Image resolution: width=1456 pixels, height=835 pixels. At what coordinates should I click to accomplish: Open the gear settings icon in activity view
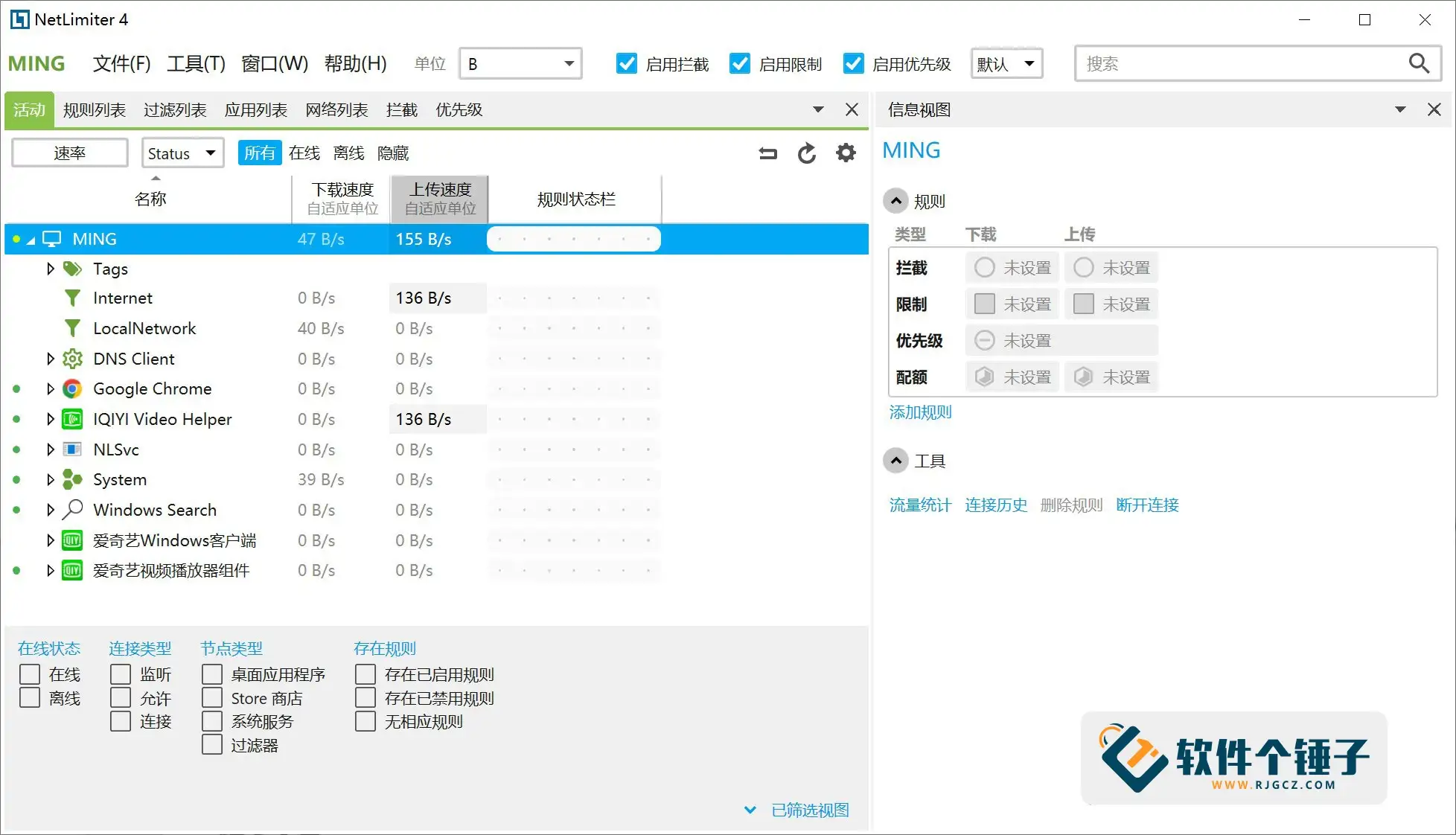[x=846, y=153]
